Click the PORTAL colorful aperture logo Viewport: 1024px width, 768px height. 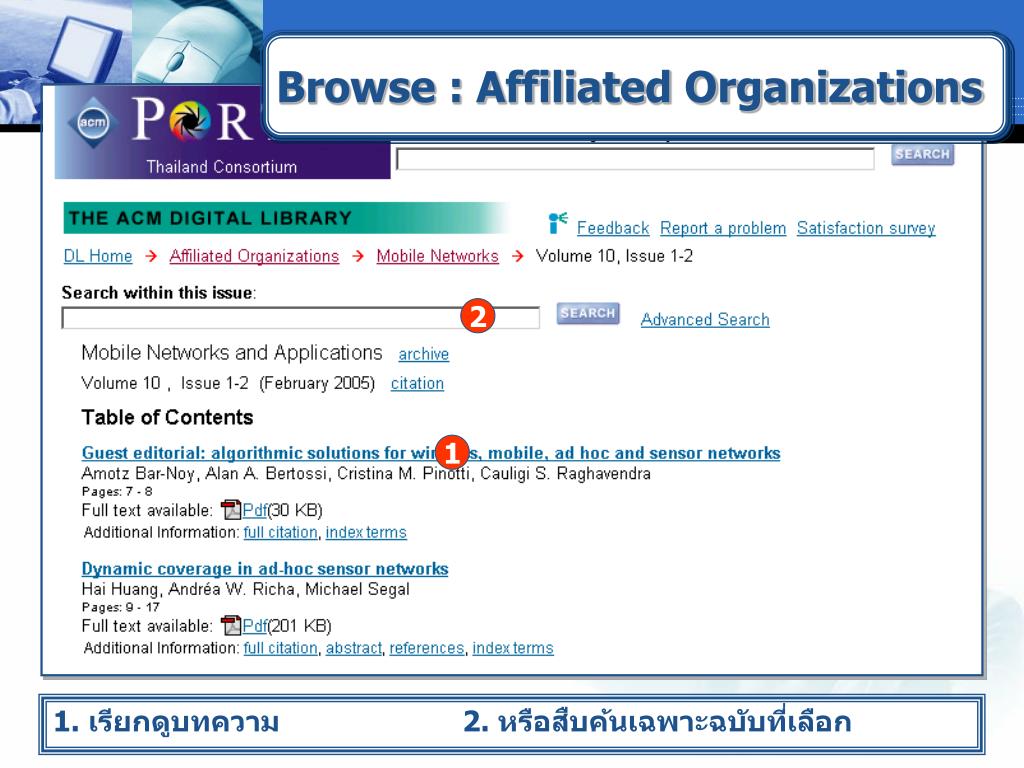[x=191, y=121]
